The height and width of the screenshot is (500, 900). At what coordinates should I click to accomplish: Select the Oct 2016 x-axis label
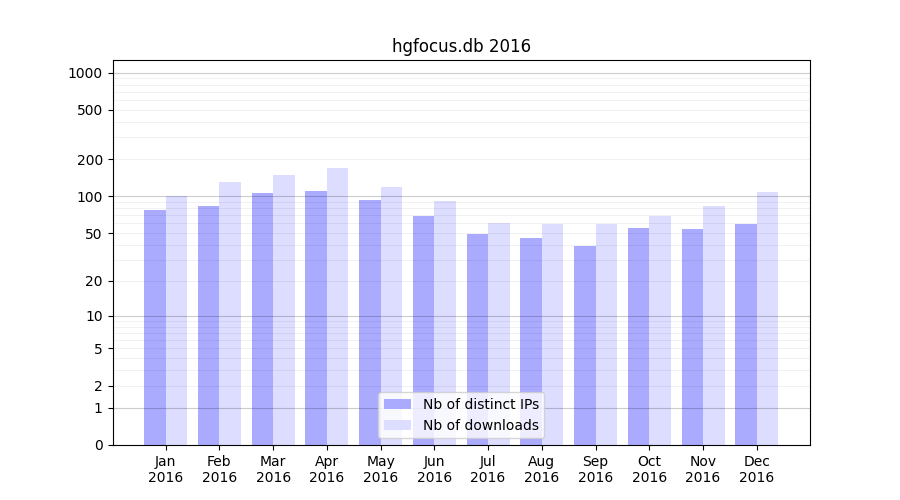click(649, 469)
